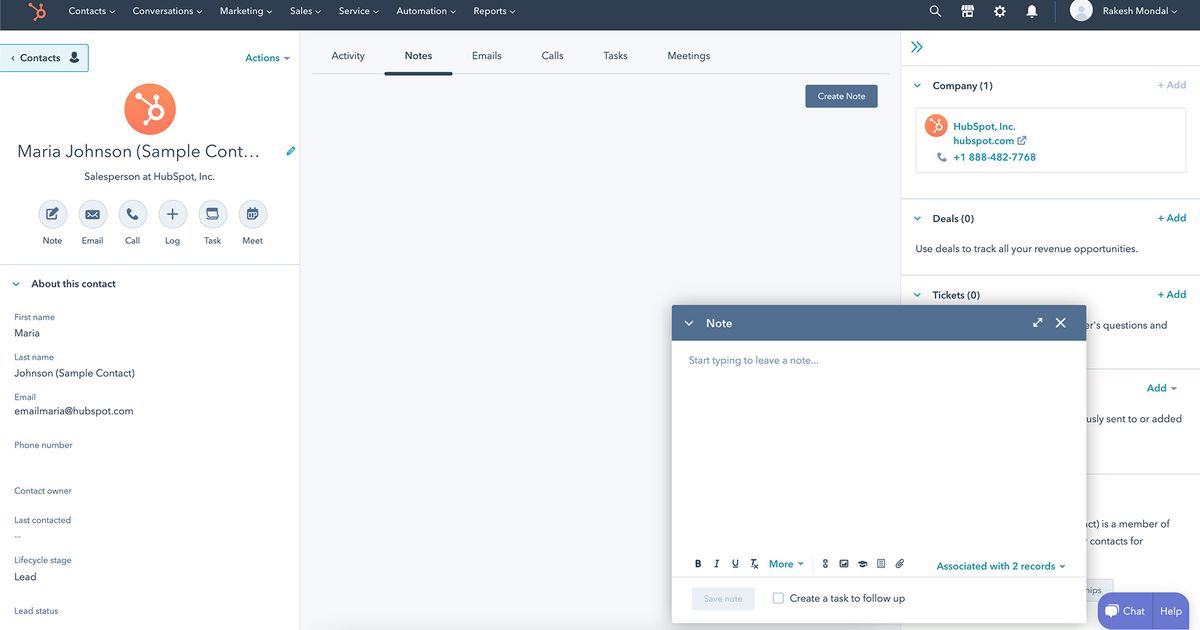Insert a link in the note

[x=825, y=564]
